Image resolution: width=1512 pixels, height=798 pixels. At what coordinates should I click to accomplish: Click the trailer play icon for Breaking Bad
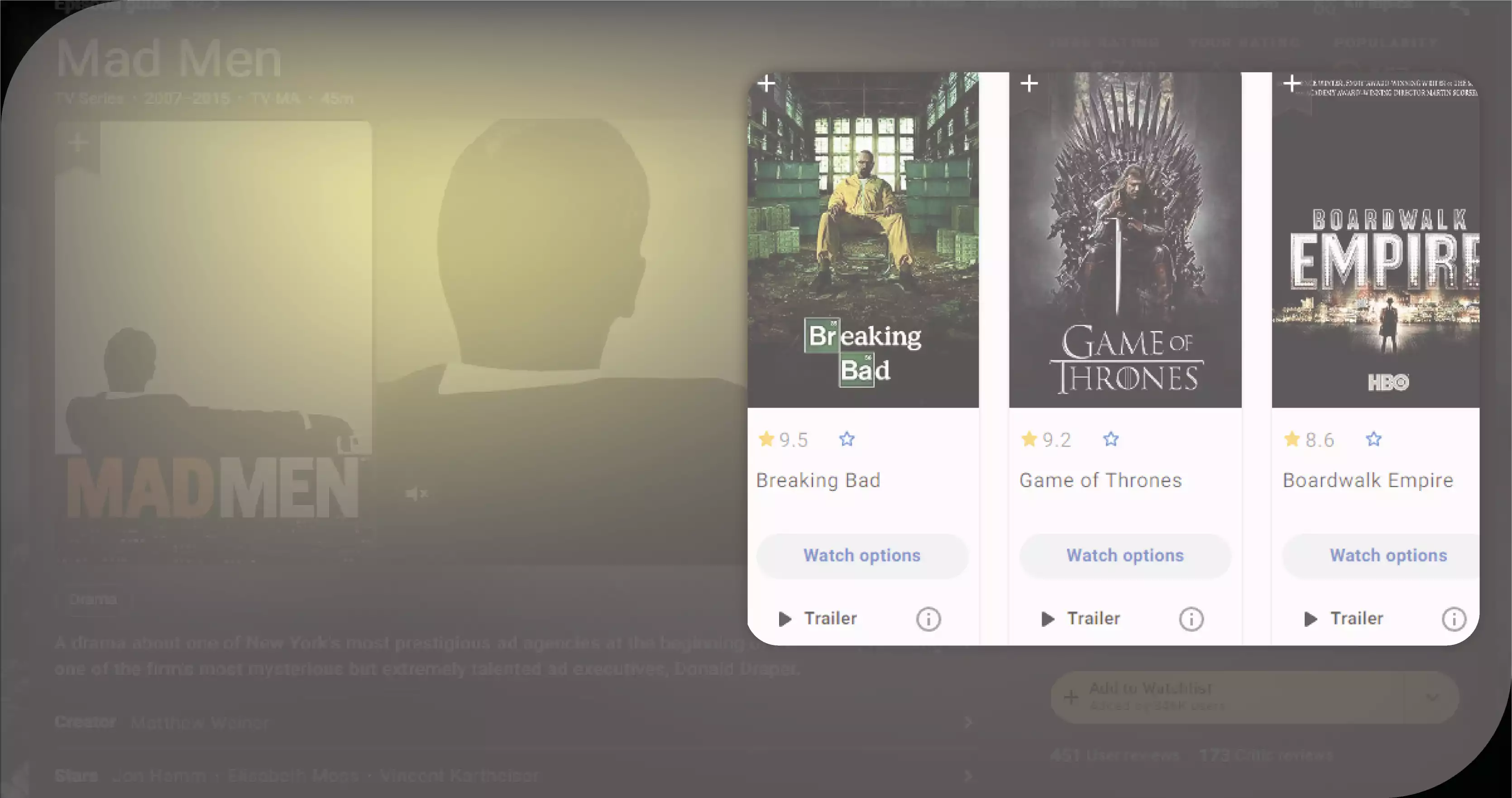(x=786, y=618)
